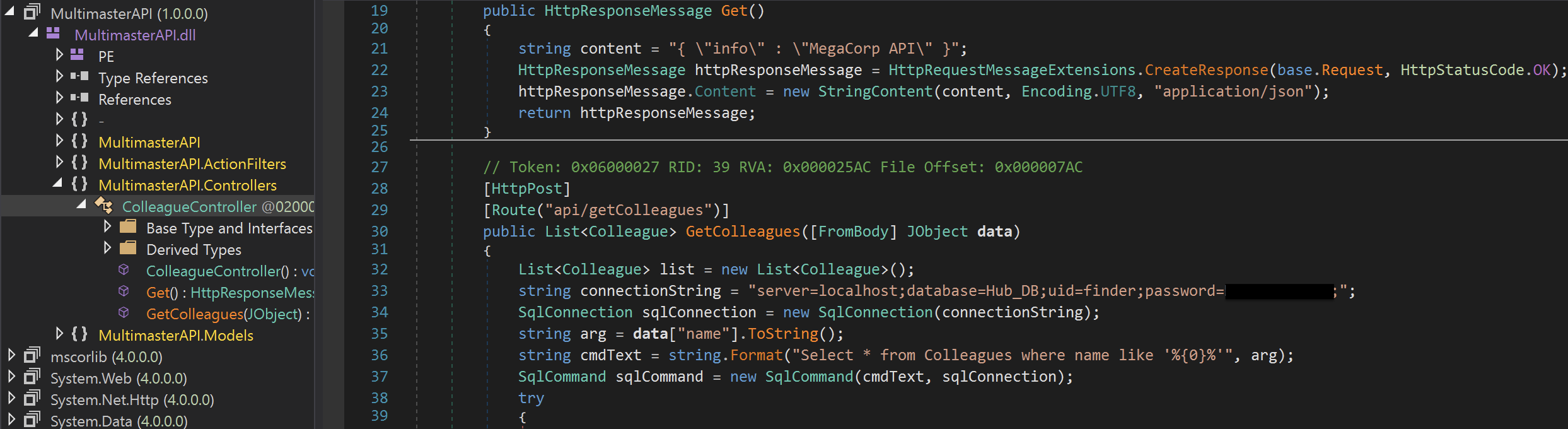Click the GetColleagues method name in code
The width and height of the screenshot is (1568, 429).
coord(743,232)
